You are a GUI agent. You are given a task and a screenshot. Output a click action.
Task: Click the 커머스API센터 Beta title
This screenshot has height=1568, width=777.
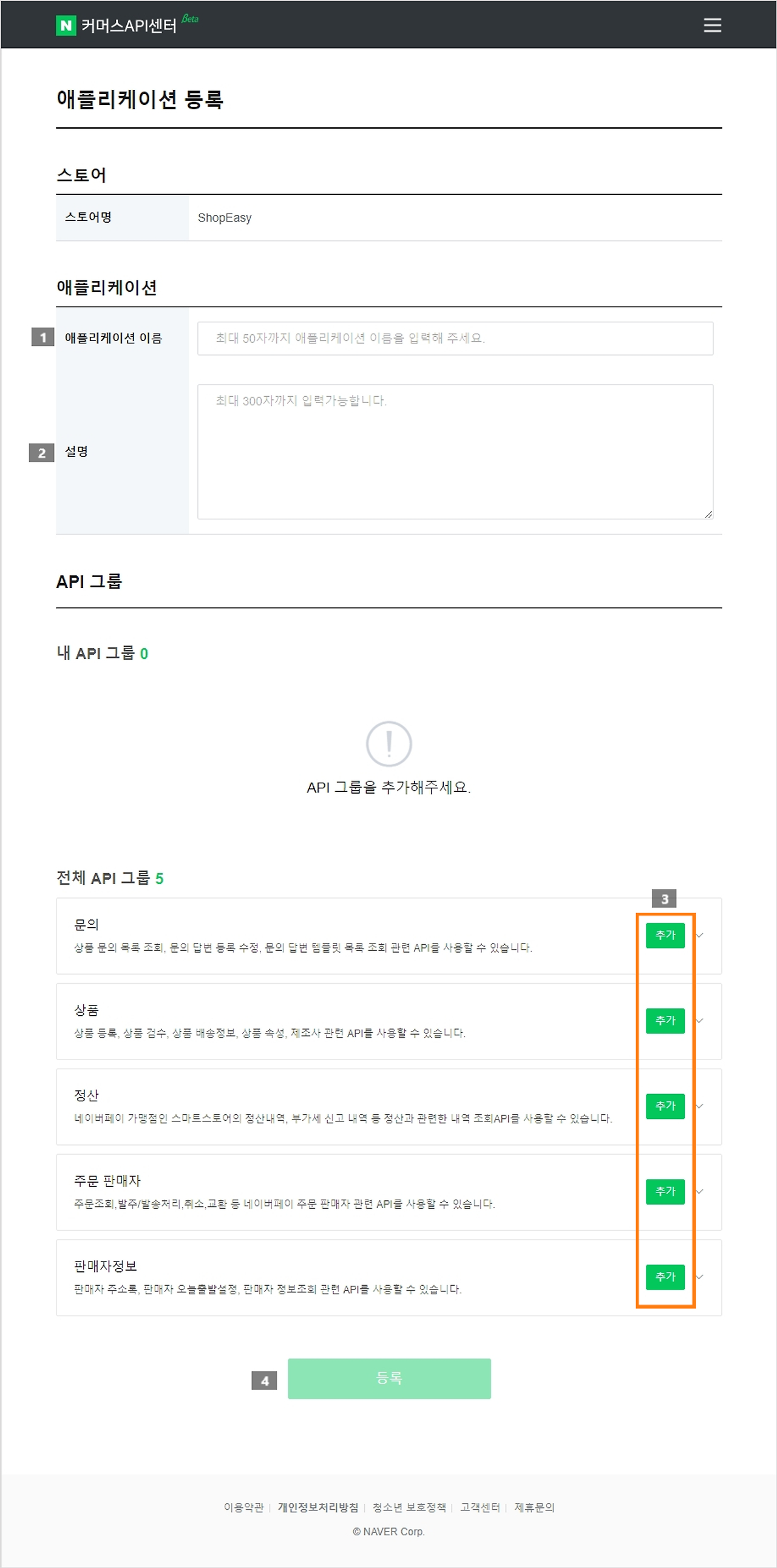point(129,25)
